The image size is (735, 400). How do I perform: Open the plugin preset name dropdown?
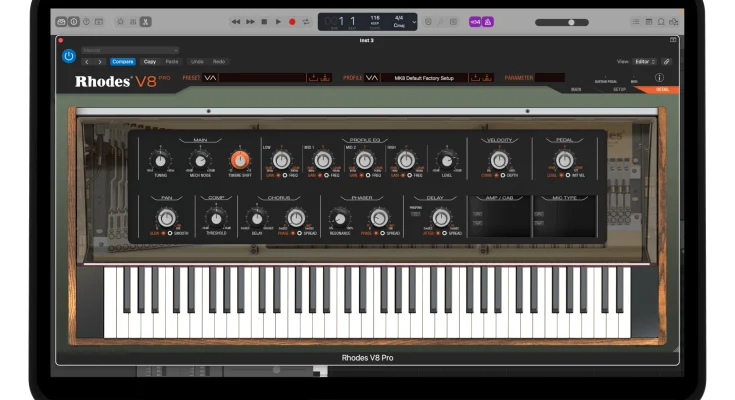130,49
